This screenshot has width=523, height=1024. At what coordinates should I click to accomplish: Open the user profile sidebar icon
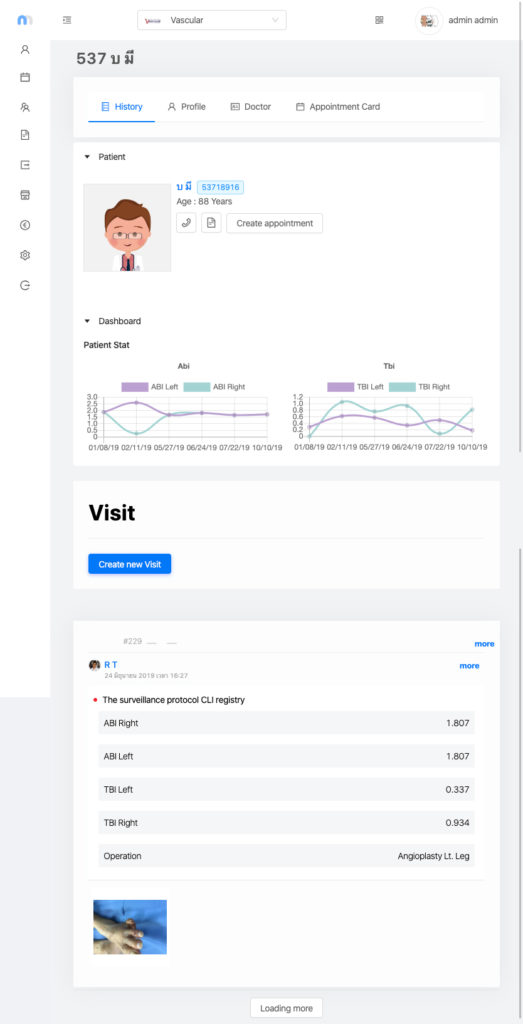(x=25, y=49)
